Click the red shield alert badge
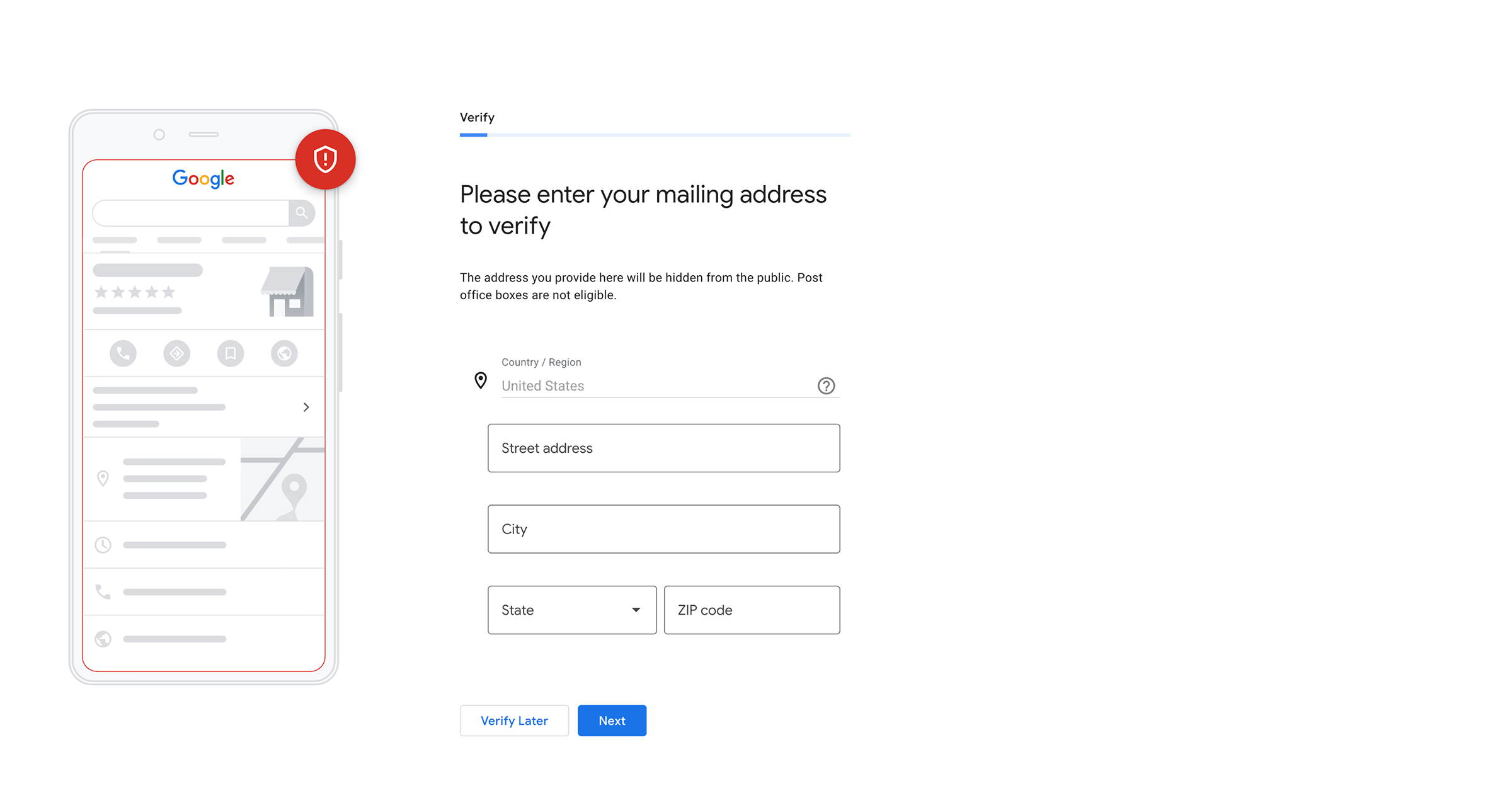The image size is (1512, 791). tap(325, 159)
